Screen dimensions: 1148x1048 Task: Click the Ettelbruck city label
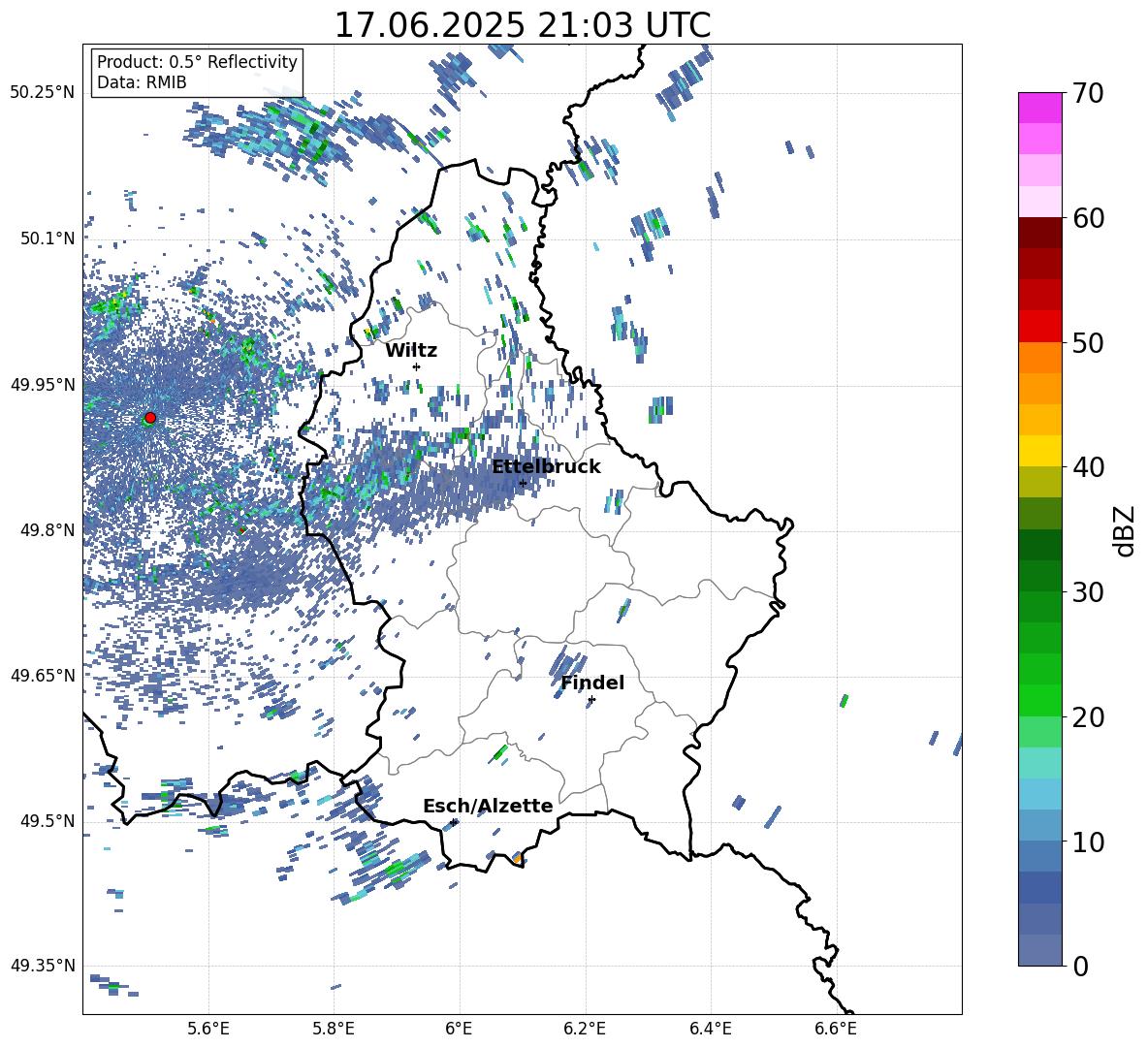[x=546, y=467]
